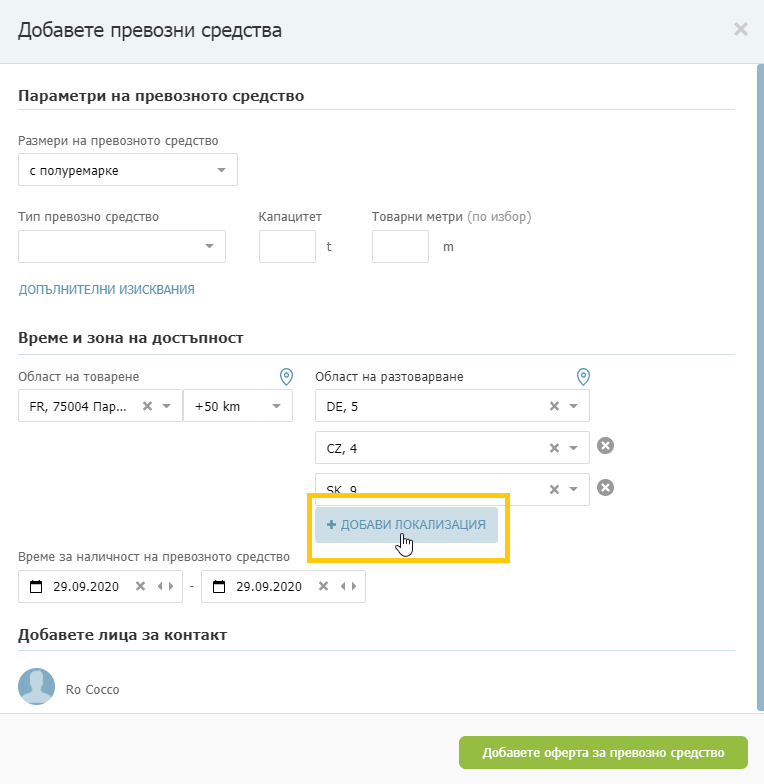Click the dialog vertical scrollbar

[x=760, y=388]
